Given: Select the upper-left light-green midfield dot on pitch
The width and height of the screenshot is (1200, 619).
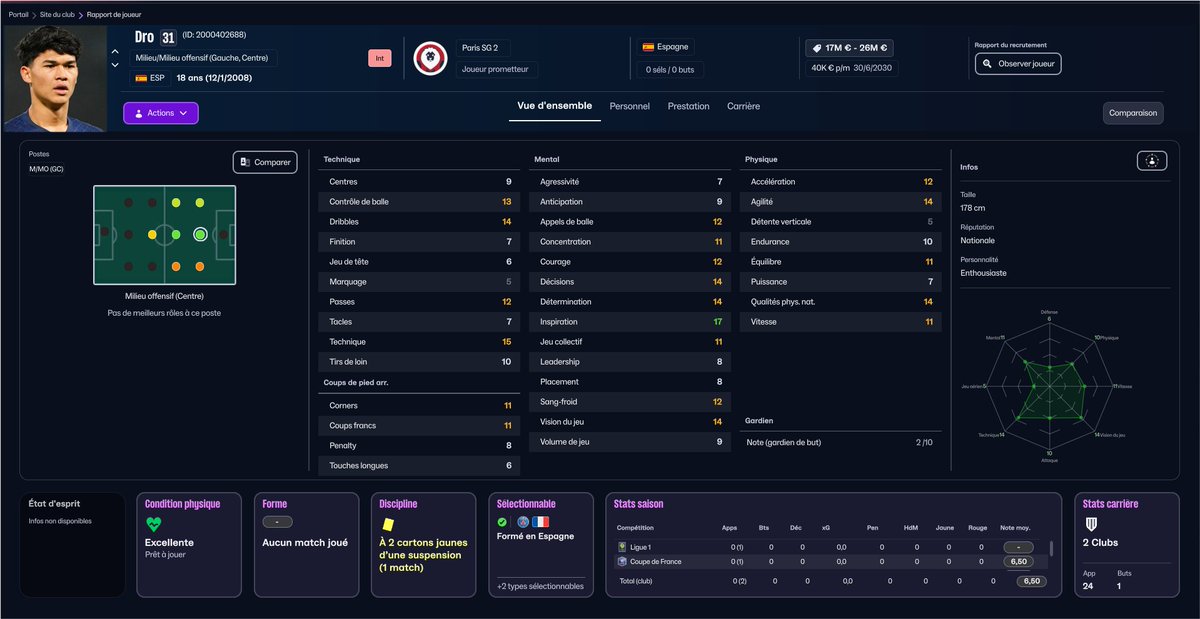Looking at the screenshot, I should [176, 203].
